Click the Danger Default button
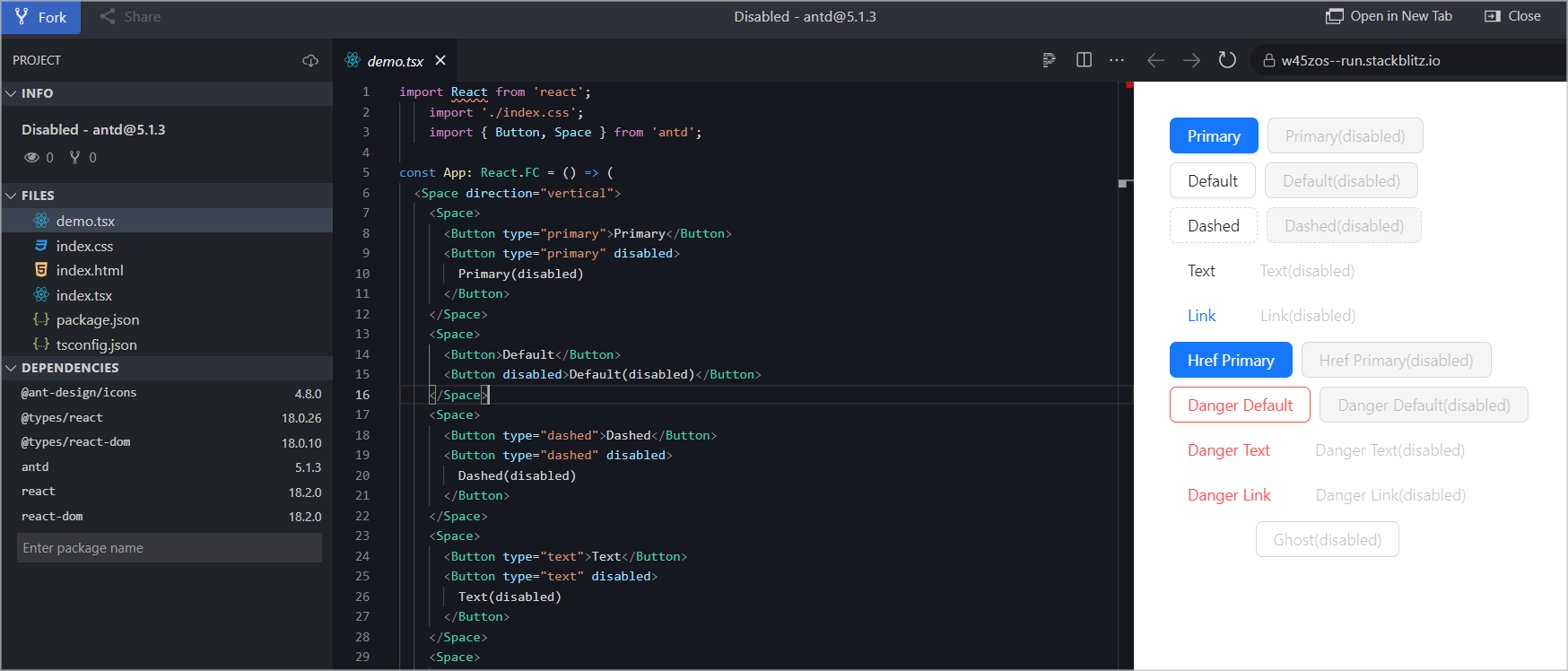Image resolution: width=1568 pixels, height=671 pixels. [x=1240, y=405]
